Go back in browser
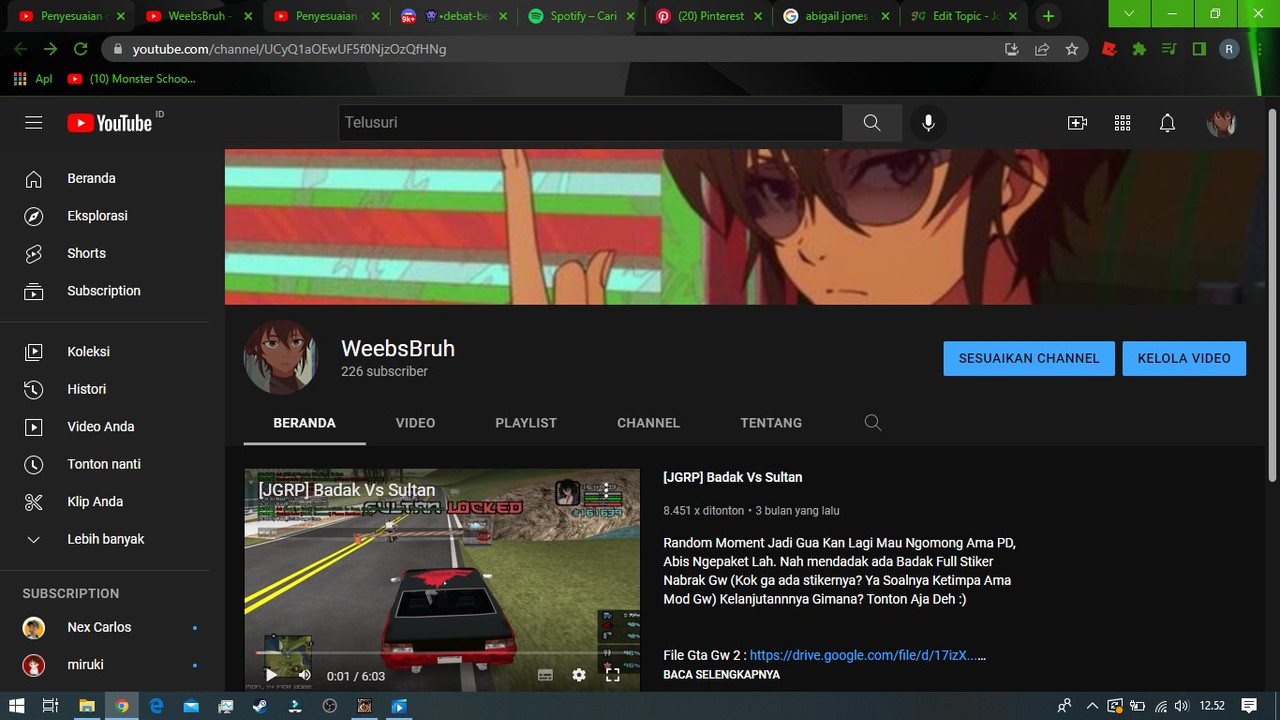 point(21,49)
